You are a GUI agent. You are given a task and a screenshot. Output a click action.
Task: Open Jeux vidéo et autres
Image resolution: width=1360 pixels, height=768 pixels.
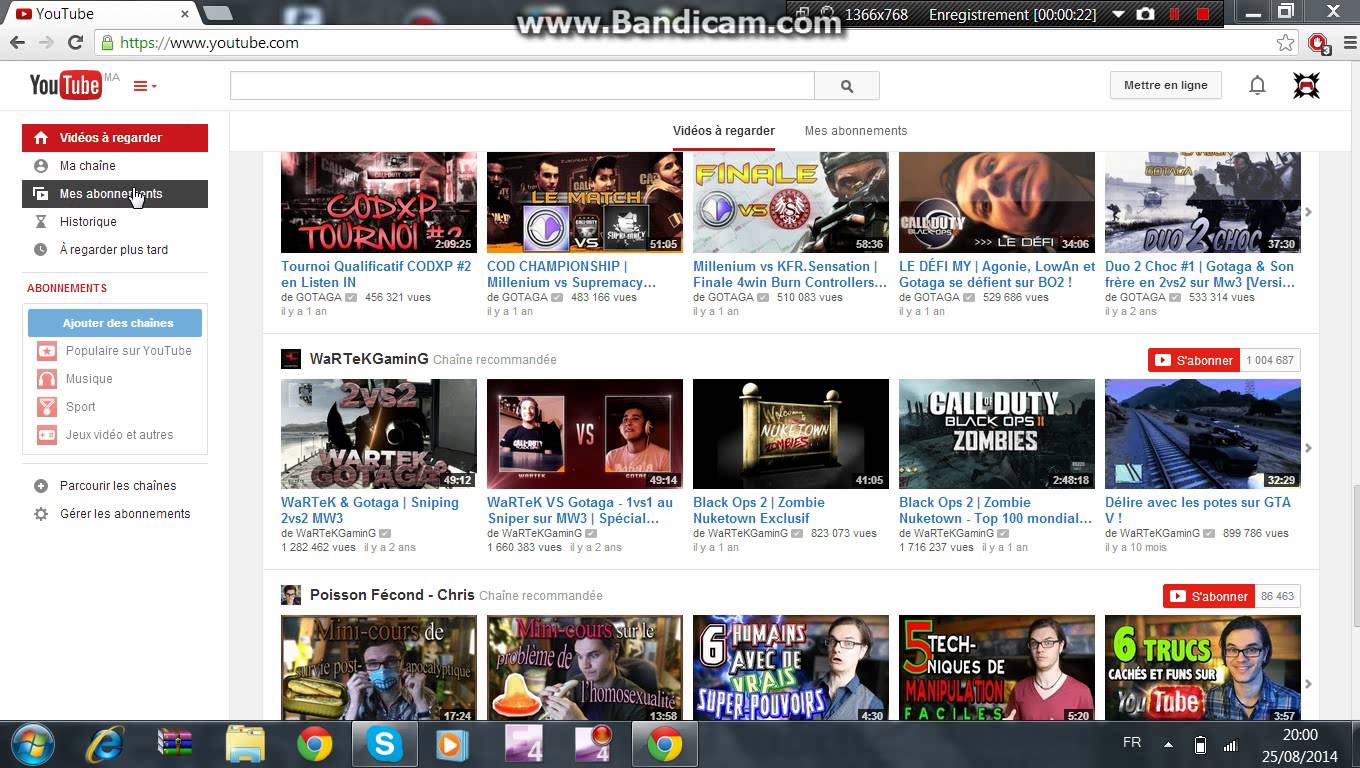(115, 435)
